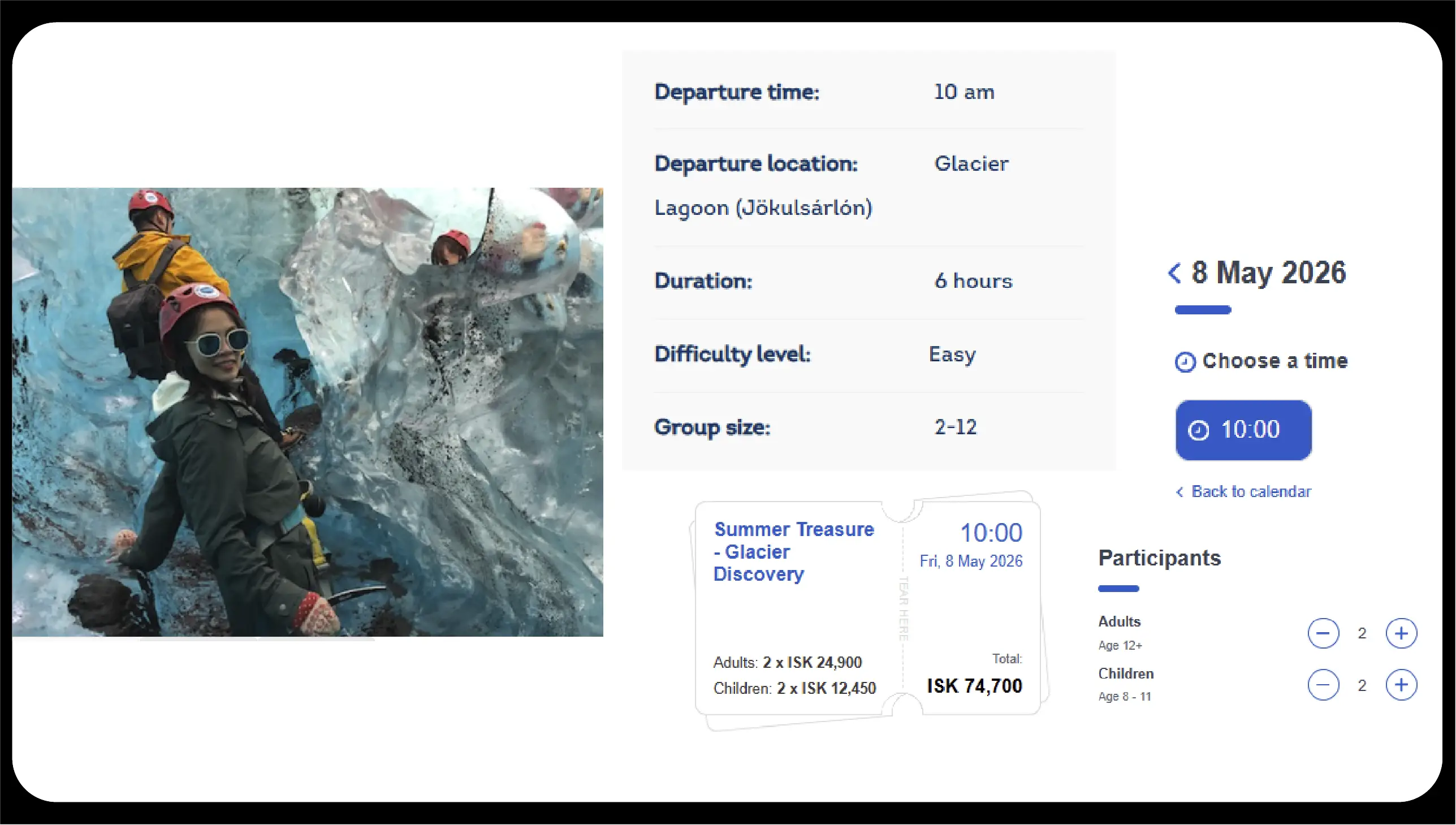Click the back chevron beside 8 May 2026
This screenshot has width=1456, height=825.
pyautogui.click(x=1174, y=273)
